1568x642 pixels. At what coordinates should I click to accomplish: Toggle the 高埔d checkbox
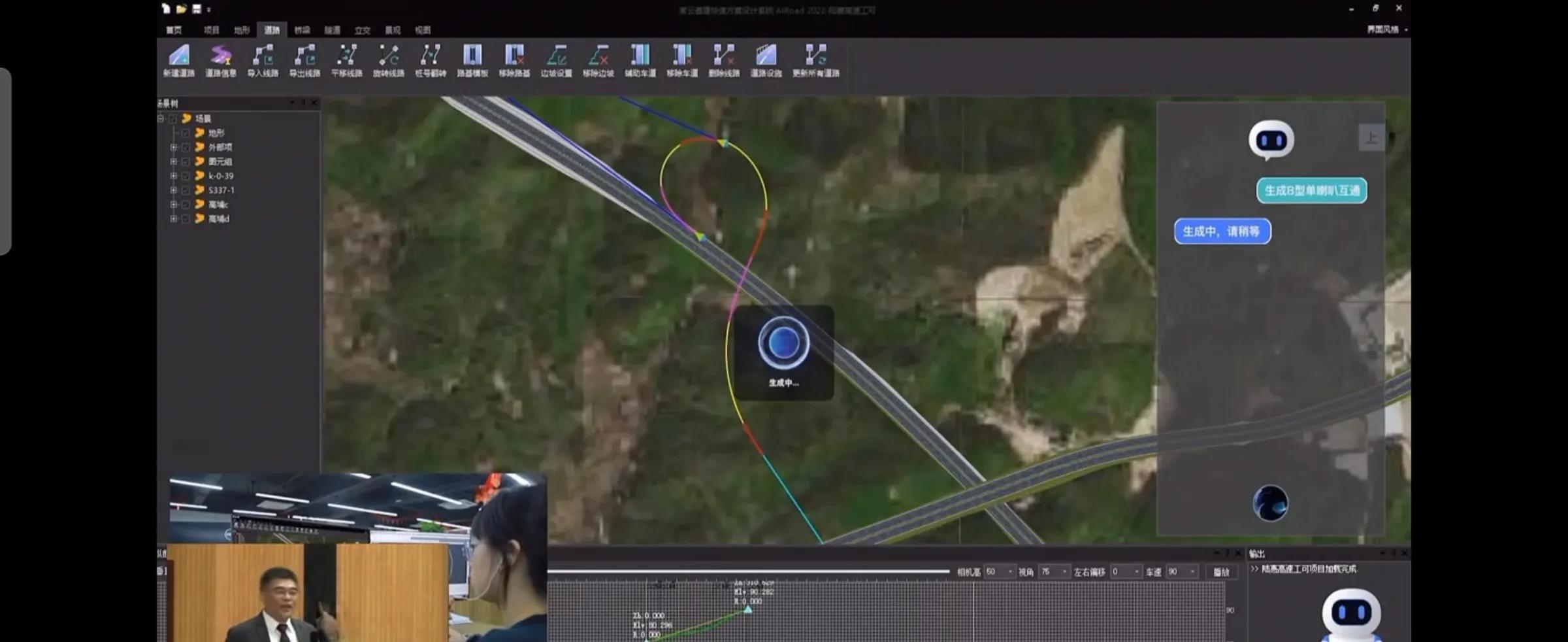(x=186, y=219)
